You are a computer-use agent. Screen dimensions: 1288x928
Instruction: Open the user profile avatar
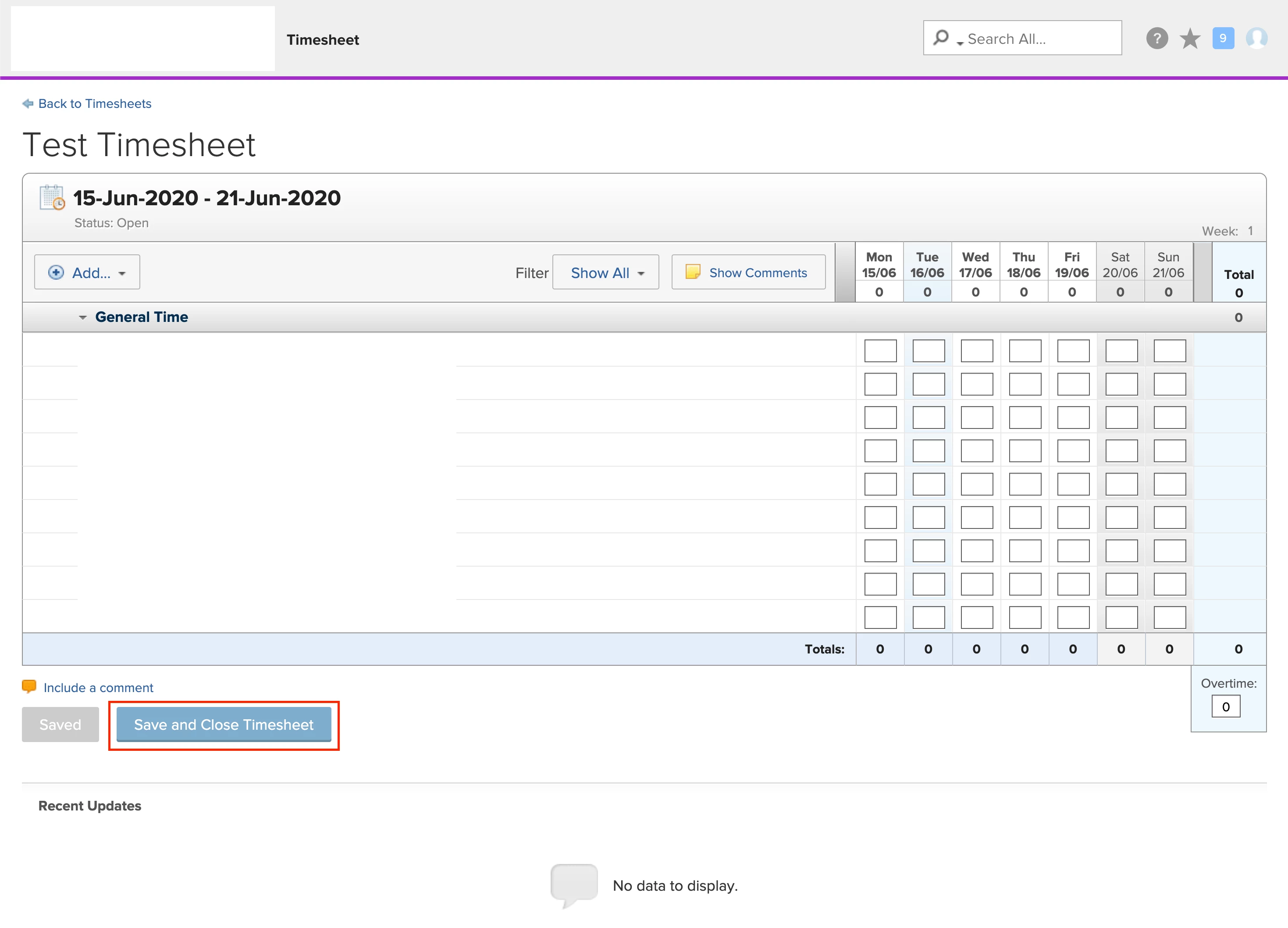(x=1256, y=39)
